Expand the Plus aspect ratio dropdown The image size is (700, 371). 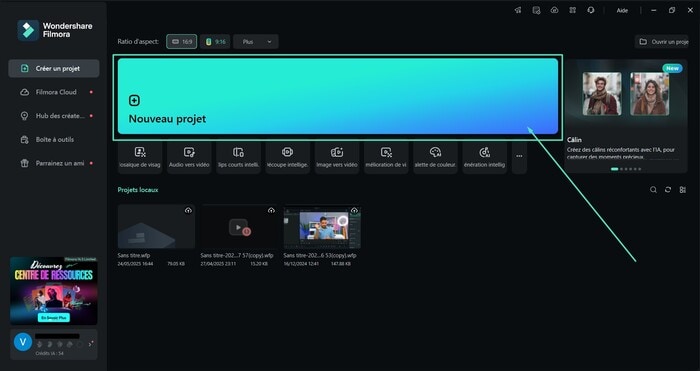pos(256,42)
